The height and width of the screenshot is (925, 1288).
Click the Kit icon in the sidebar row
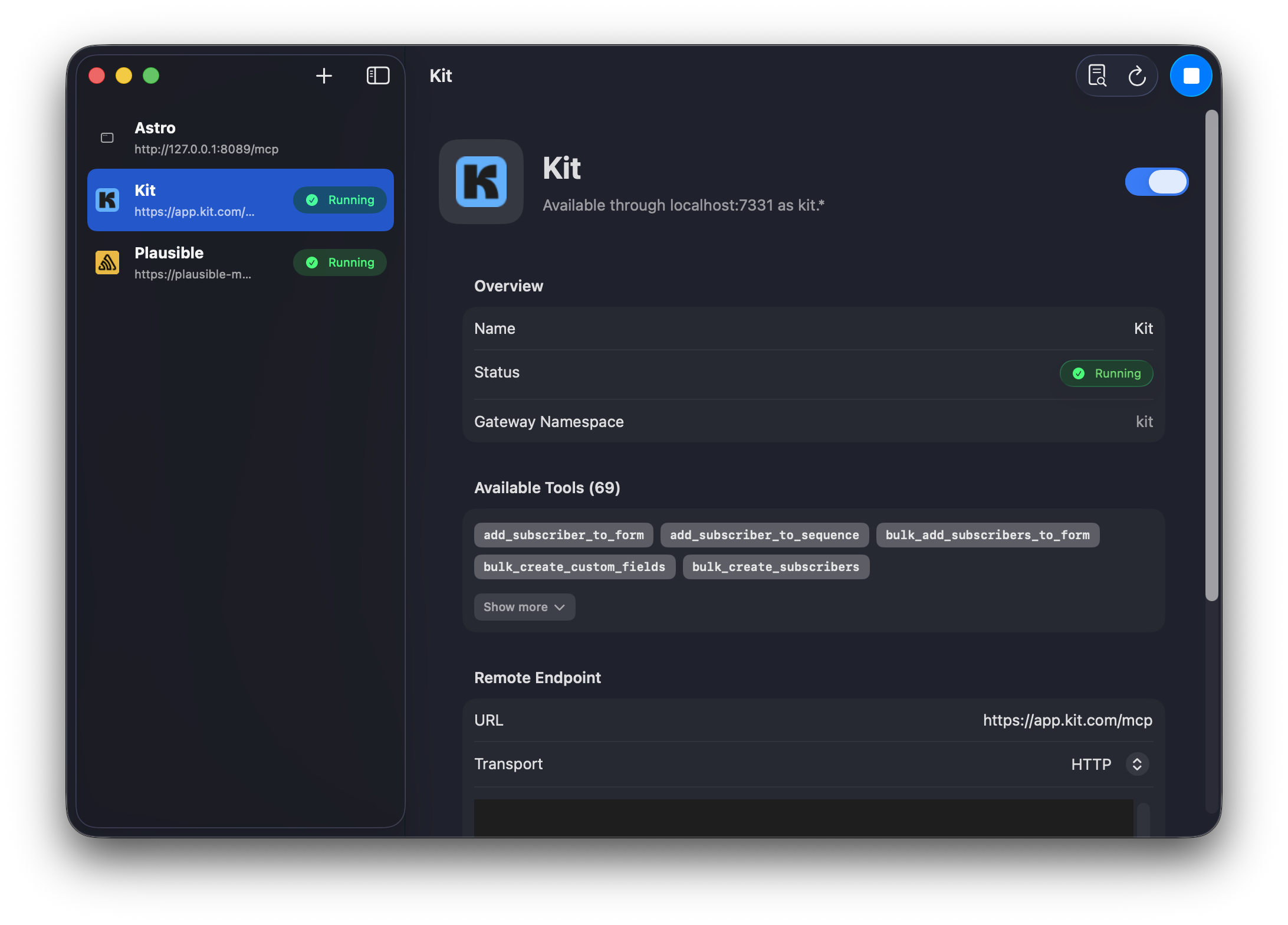pos(107,200)
